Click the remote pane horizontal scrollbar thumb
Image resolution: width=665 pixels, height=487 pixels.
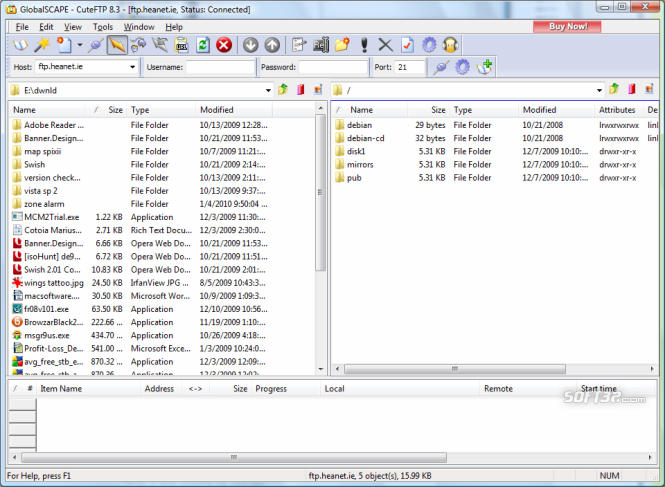pos(455,369)
